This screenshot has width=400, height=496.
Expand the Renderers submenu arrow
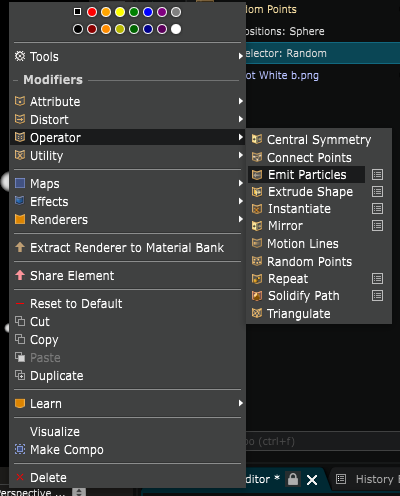[x=241, y=219]
